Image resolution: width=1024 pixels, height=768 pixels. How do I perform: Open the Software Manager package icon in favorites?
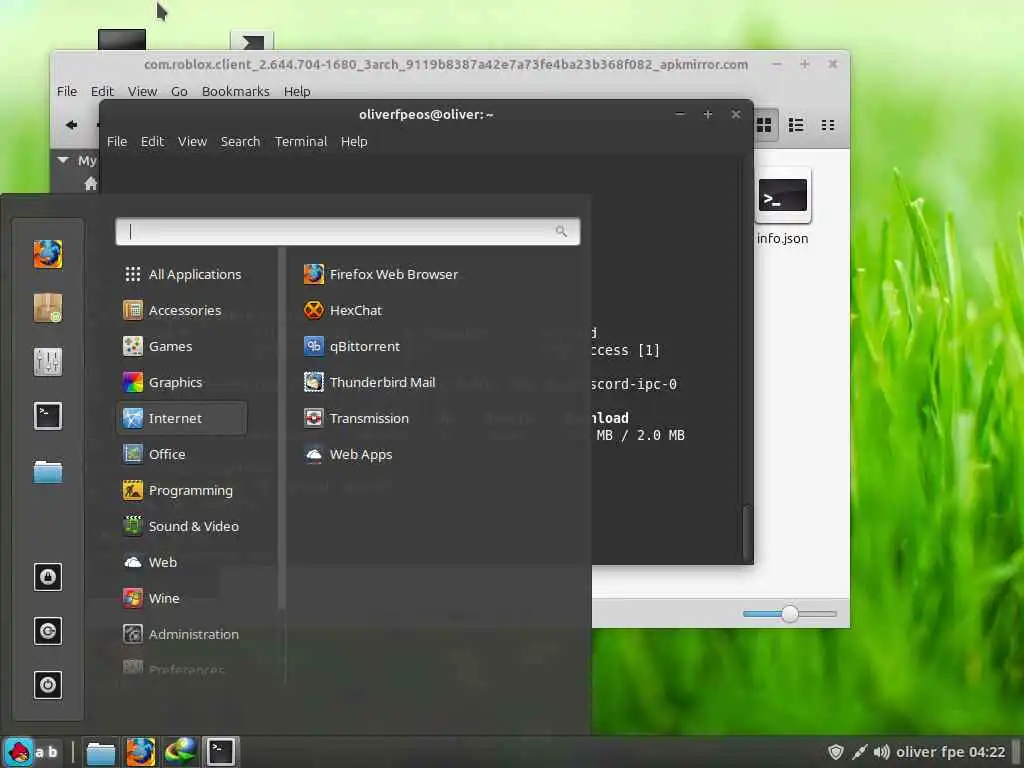tap(48, 308)
